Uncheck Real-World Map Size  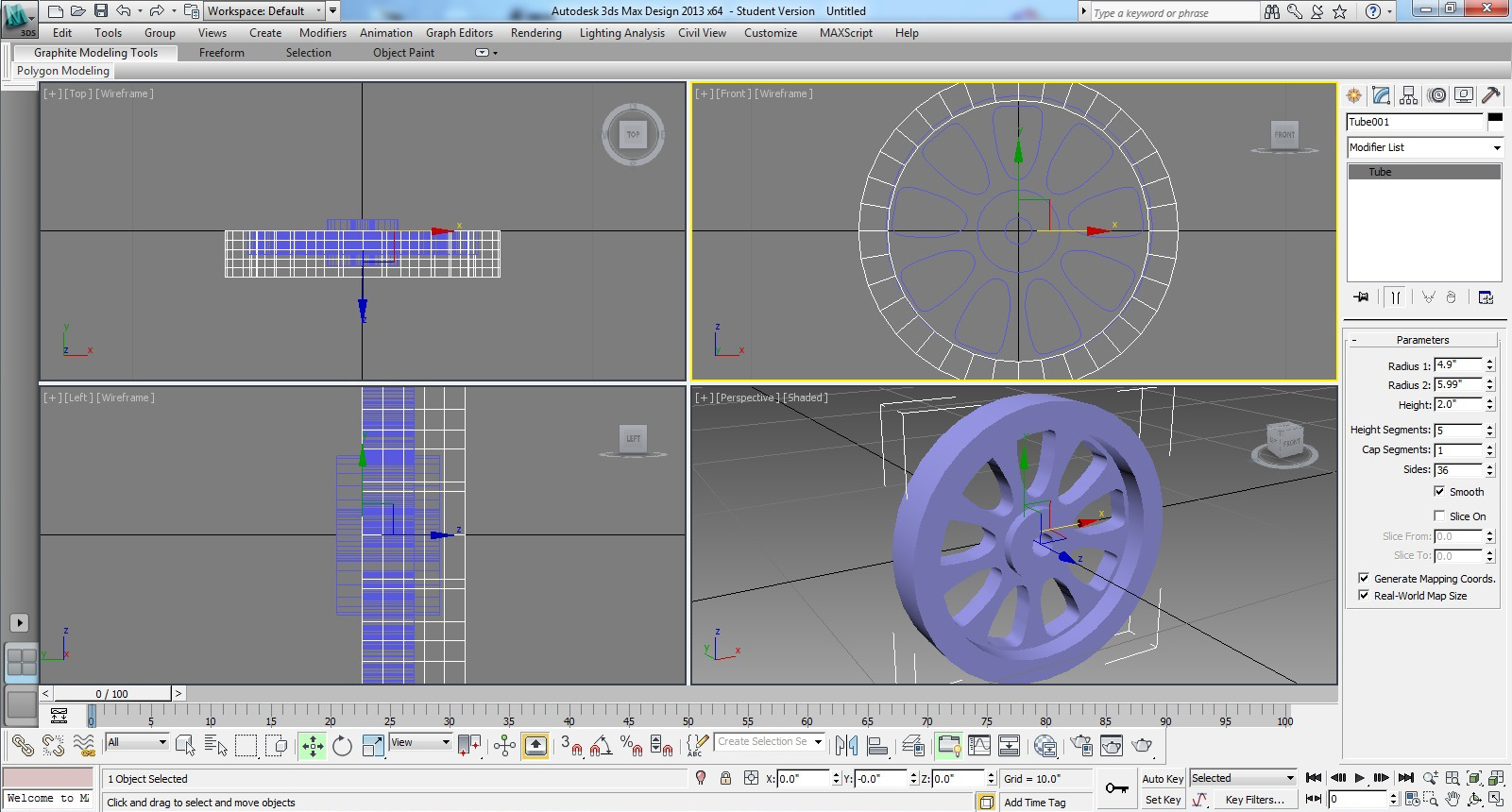click(1364, 595)
